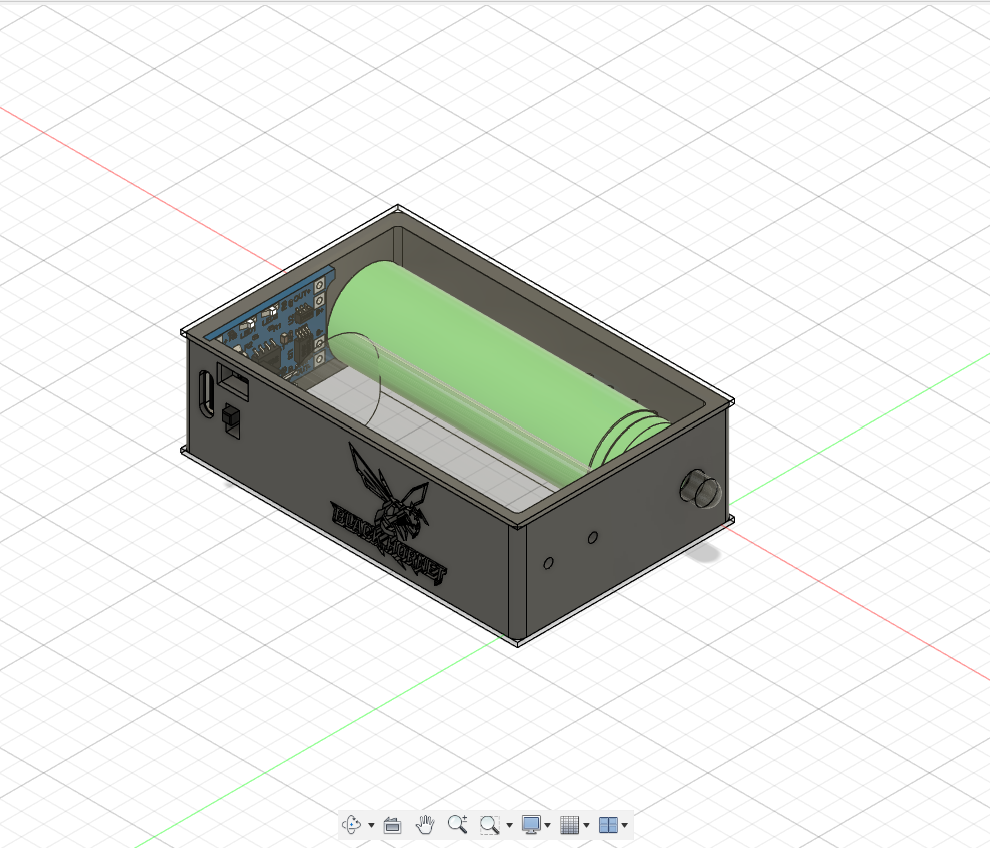The image size is (990, 848).
Task: Activate the Pan hand tool
Action: (426, 824)
